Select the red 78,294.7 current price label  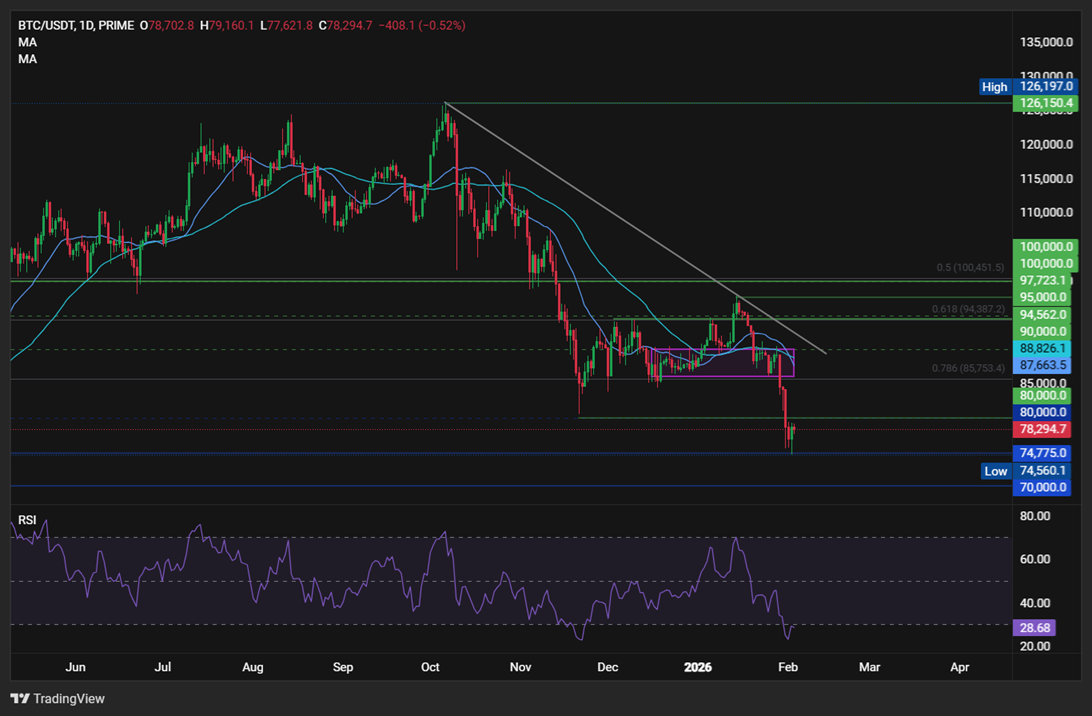(1045, 429)
